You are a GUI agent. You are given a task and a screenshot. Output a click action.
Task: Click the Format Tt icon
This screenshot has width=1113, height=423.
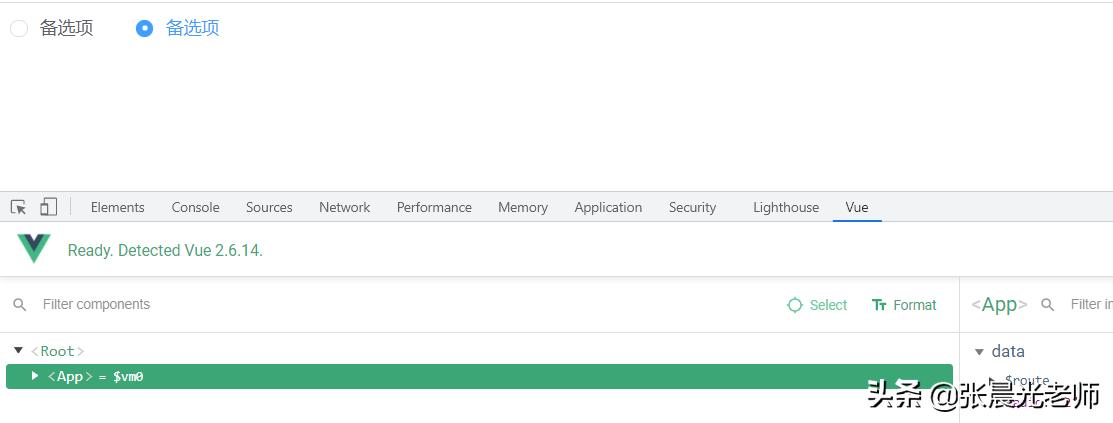(879, 305)
